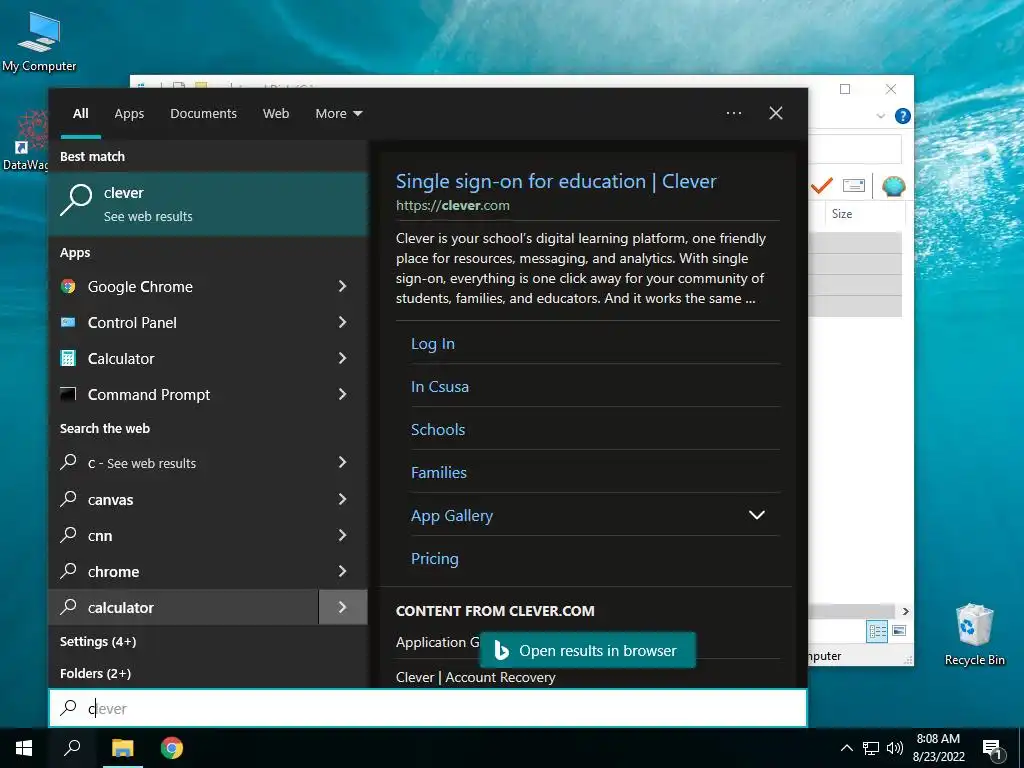The height and width of the screenshot is (768, 1024).
Task: Click the orange checkmark icon in background window
Action: (x=822, y=186)
